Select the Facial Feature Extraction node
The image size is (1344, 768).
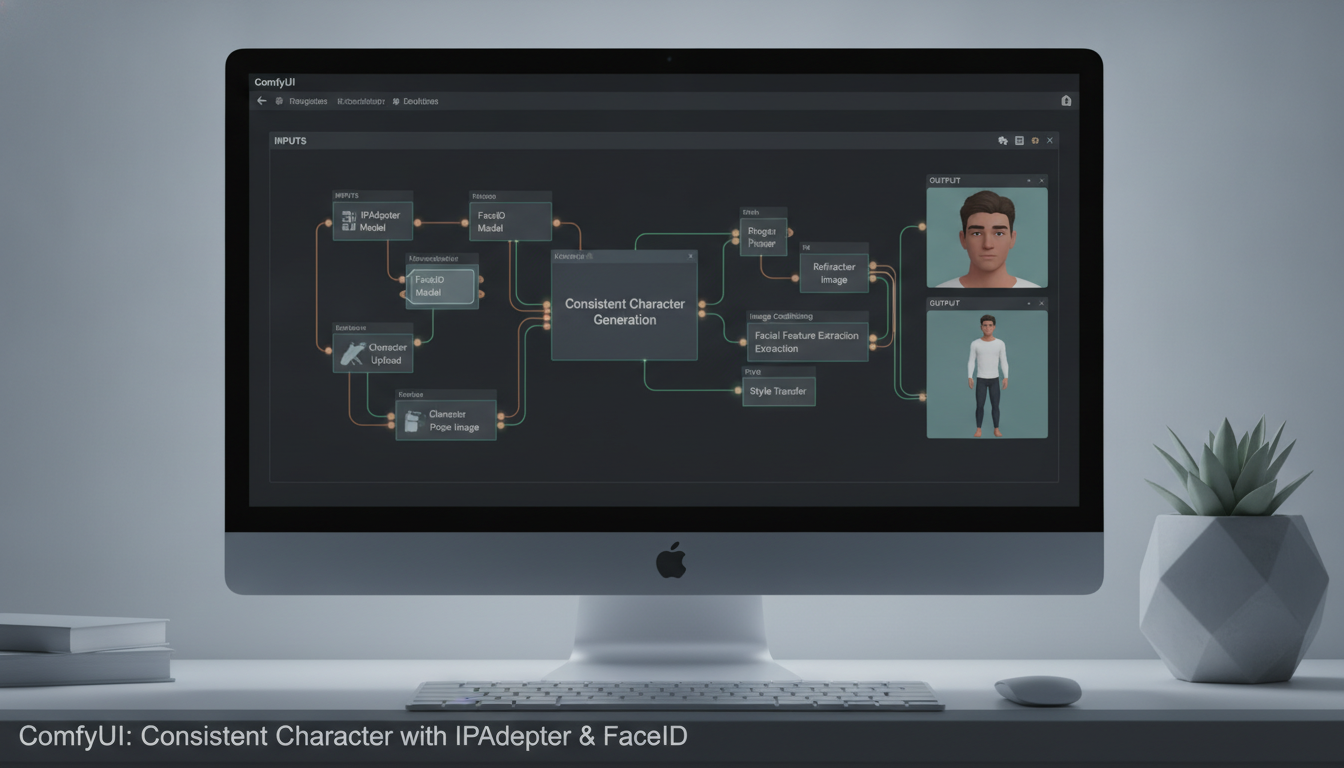(808, 342)
